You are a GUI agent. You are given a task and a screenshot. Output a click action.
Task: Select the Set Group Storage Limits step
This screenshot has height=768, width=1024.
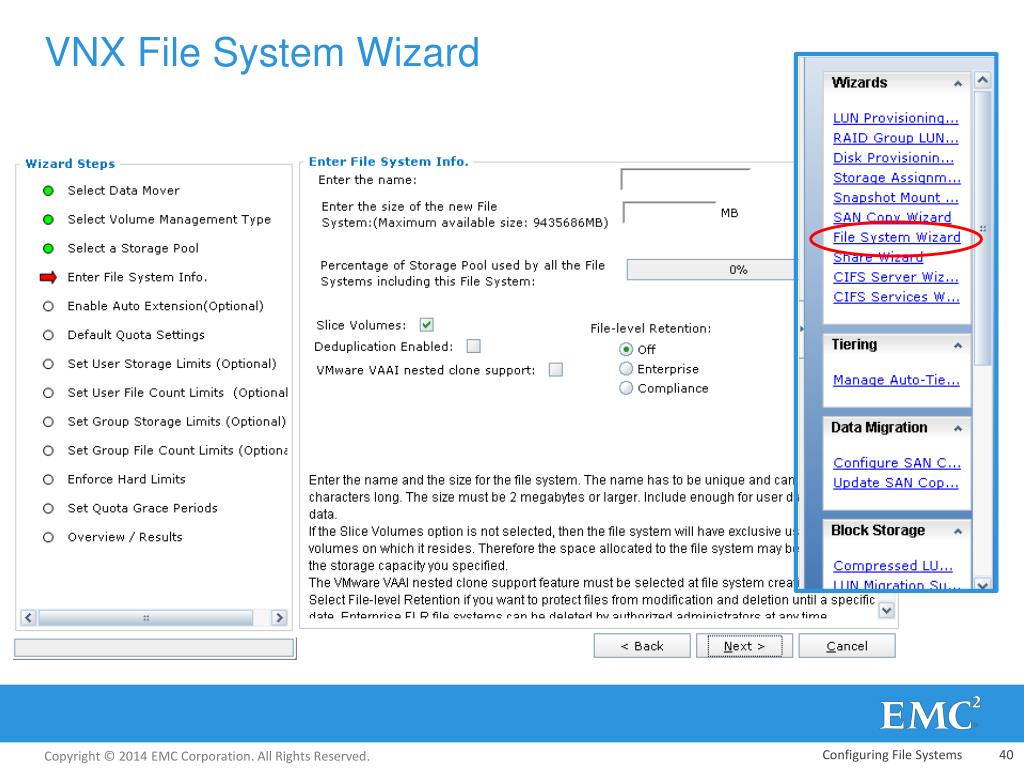click(176, 422)
